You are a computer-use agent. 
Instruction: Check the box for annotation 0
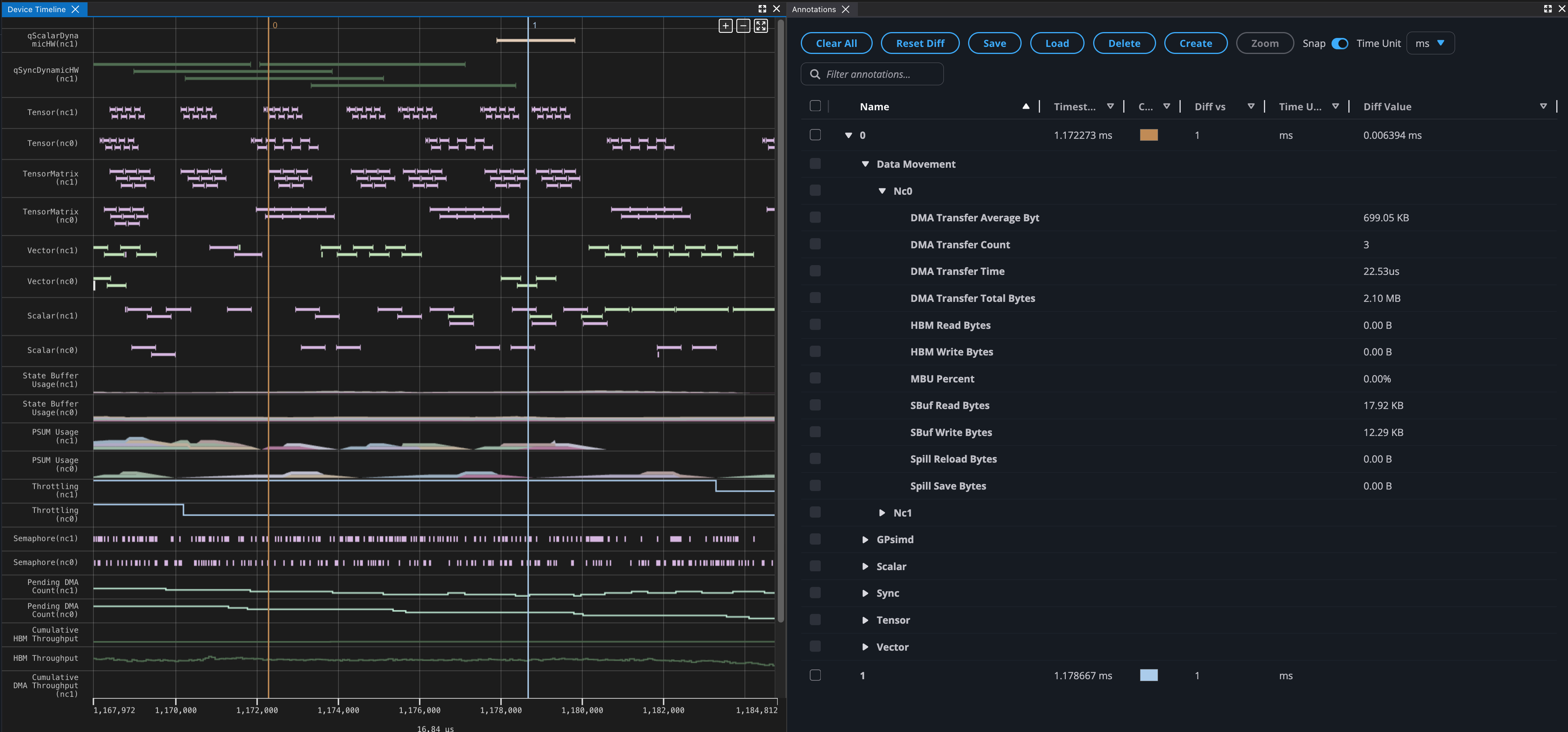coord(815,135)
